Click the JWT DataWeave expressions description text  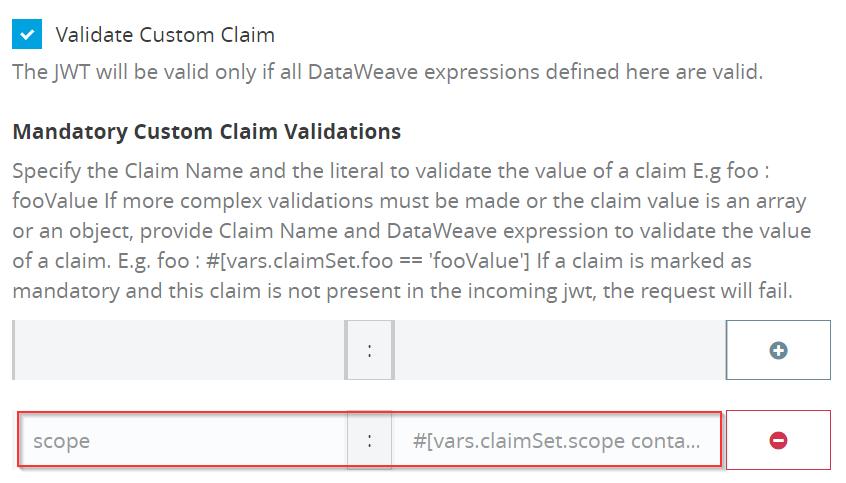tap(387, 72)
